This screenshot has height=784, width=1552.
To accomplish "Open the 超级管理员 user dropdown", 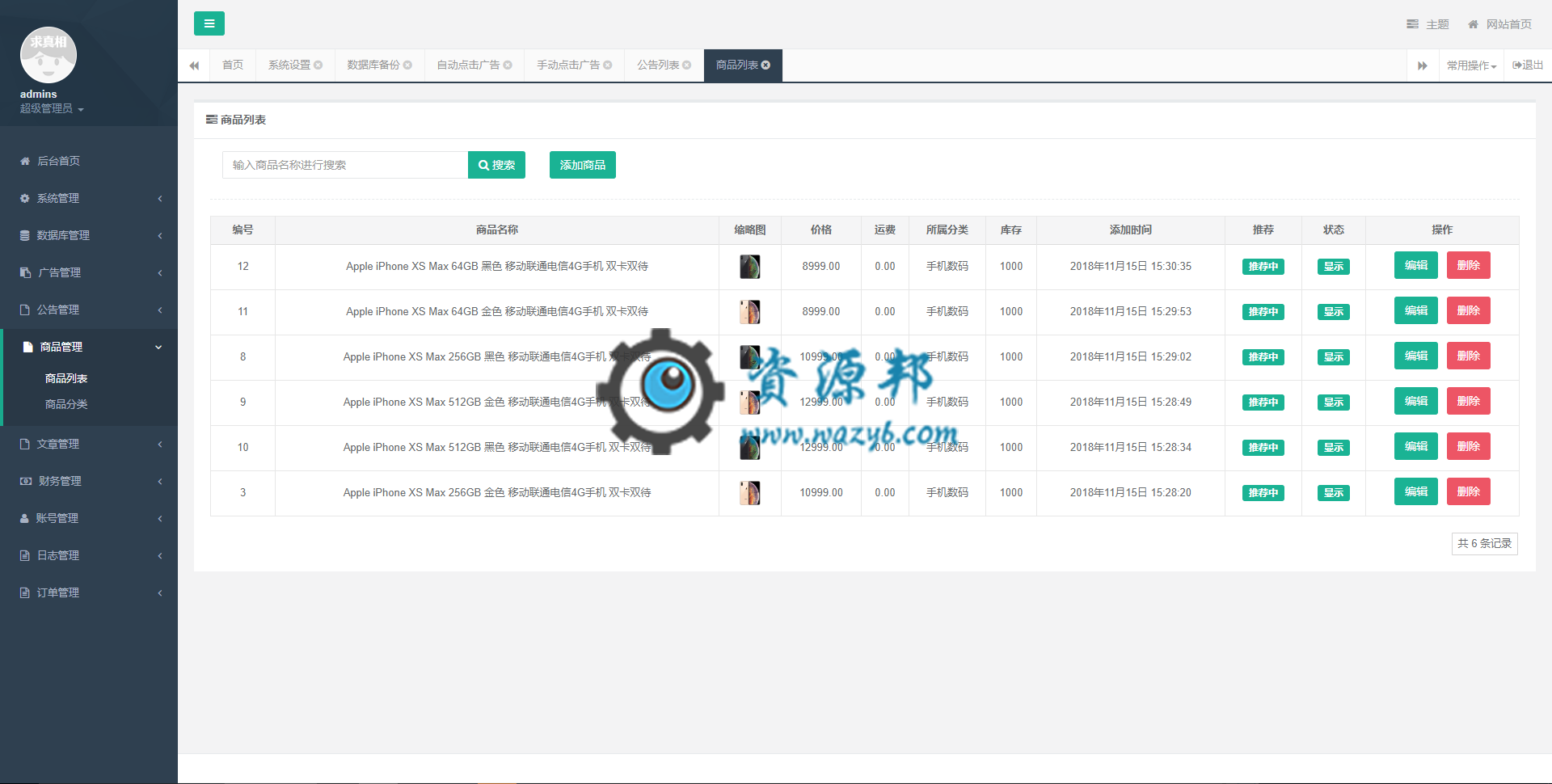I will point(52,108).
